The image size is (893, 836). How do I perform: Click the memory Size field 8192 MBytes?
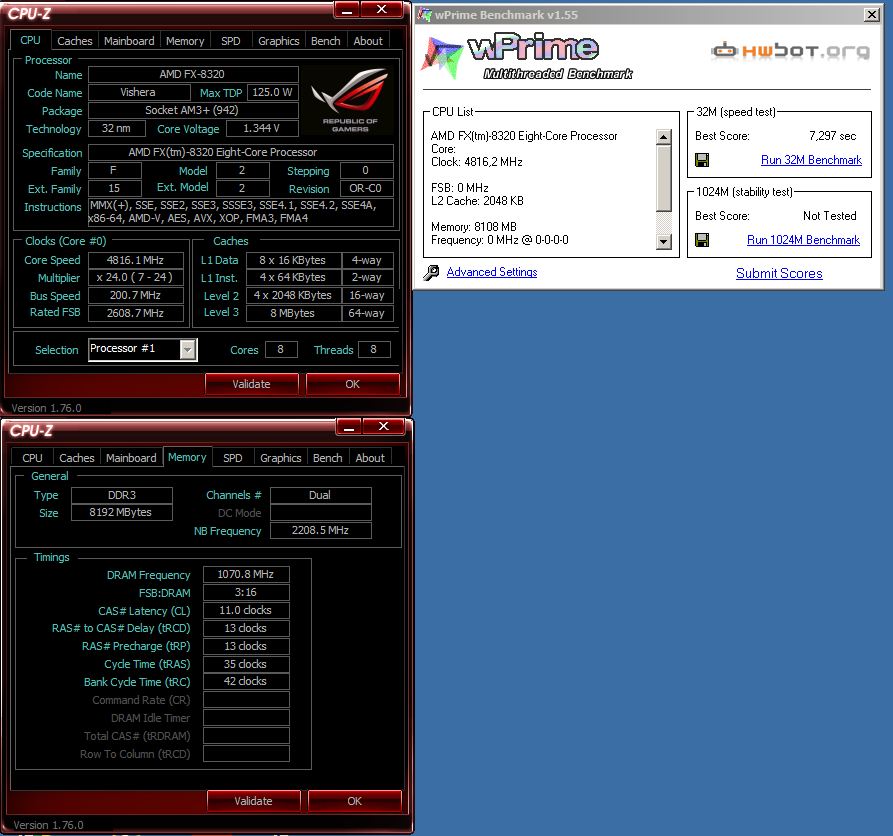[x=121, y=512]
